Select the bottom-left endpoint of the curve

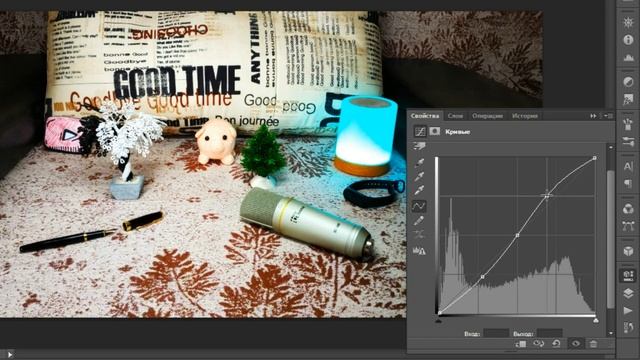point(440,313)
